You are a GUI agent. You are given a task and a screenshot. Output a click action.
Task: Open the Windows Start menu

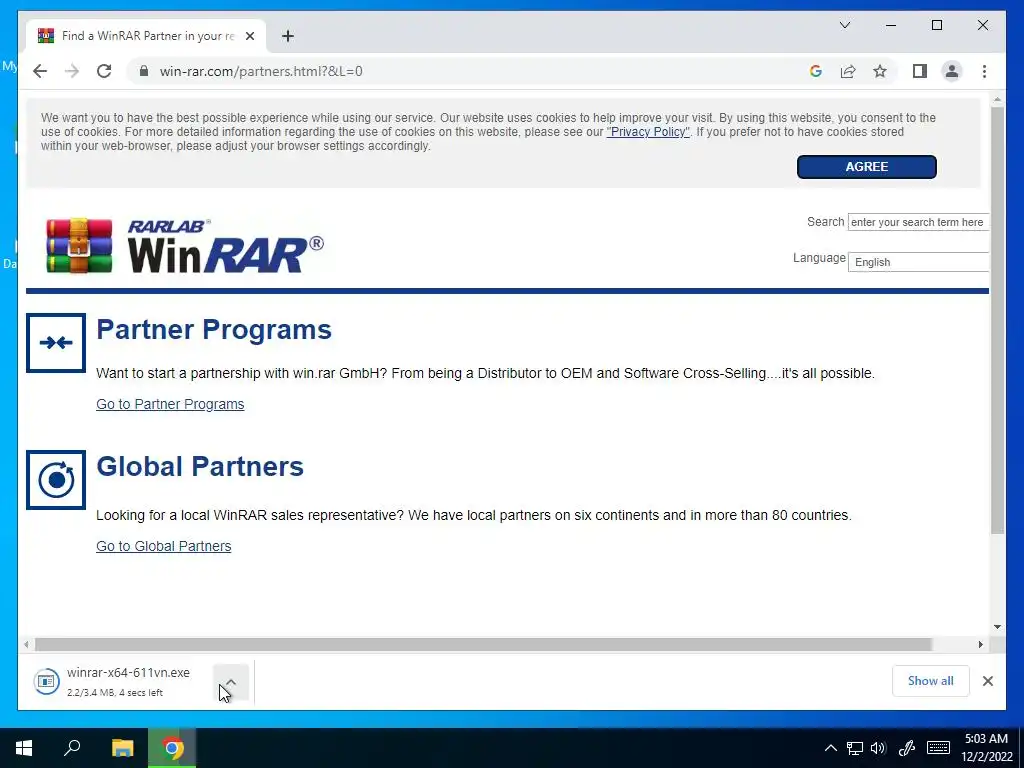(24, 748)
